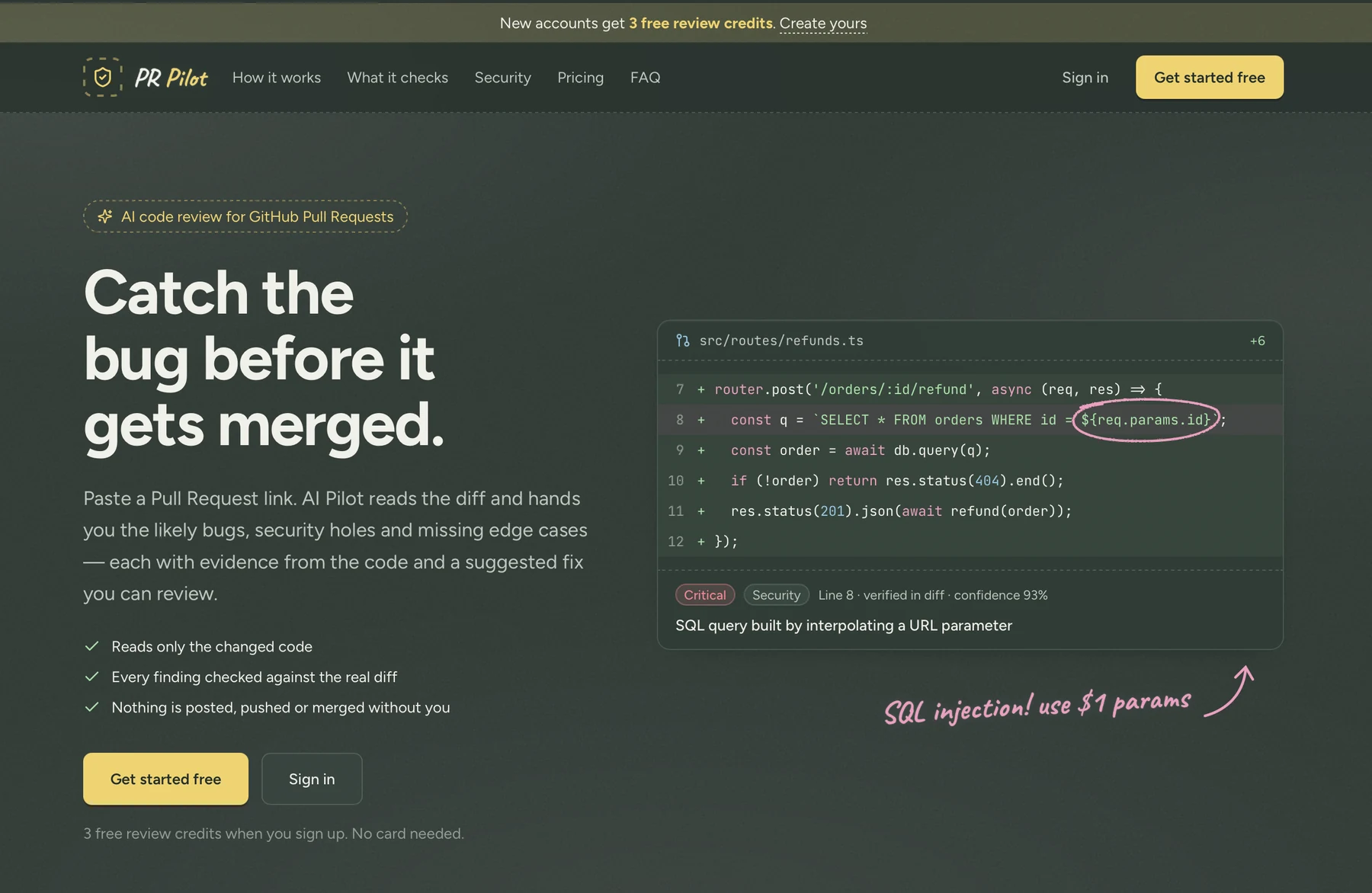Click Line 8 · verified in diff confidence text
The image size is (1372, 893).
tap(933, 595)
